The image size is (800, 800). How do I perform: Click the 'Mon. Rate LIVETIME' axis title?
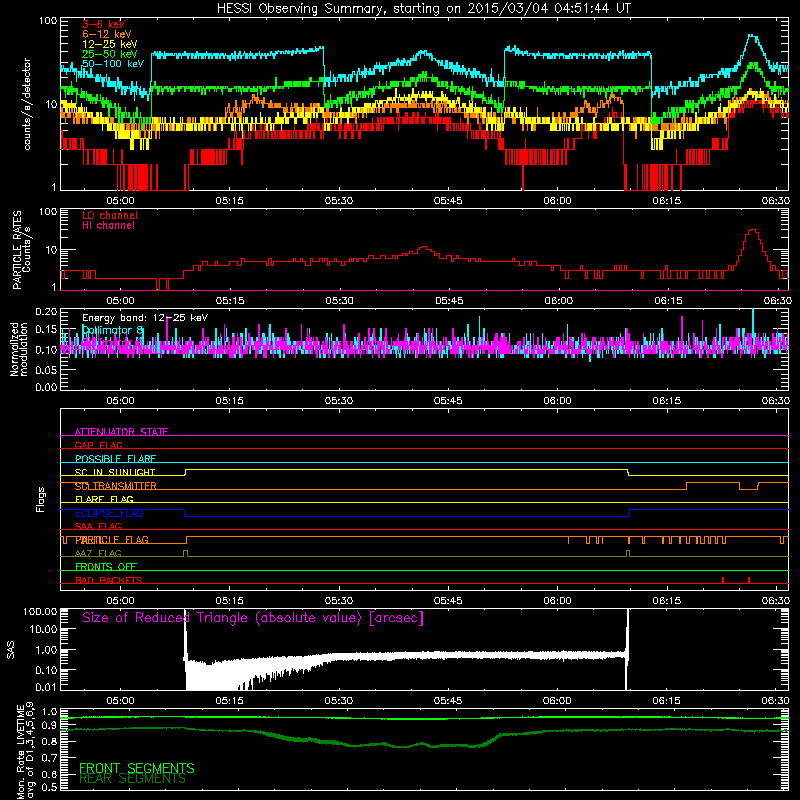[20, 752]
